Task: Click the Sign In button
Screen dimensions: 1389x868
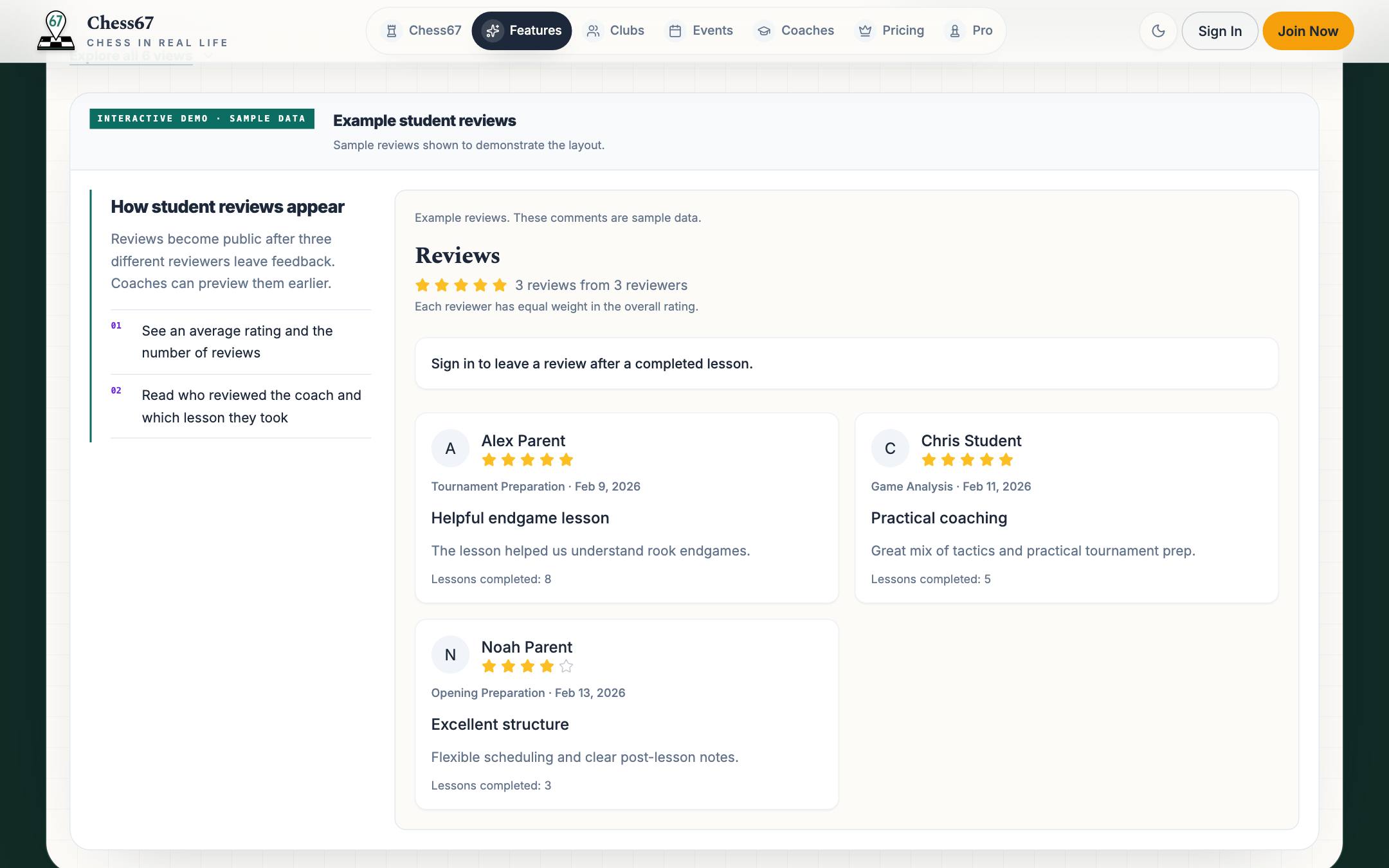Action: (1220, 31)
